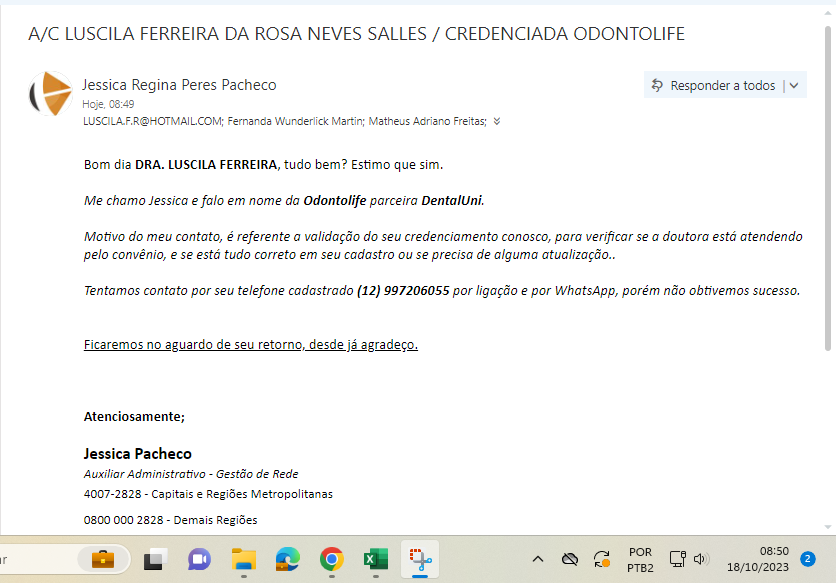
Task: Click the scroll-up arrow at top right
Action: (x=827, y=13)
